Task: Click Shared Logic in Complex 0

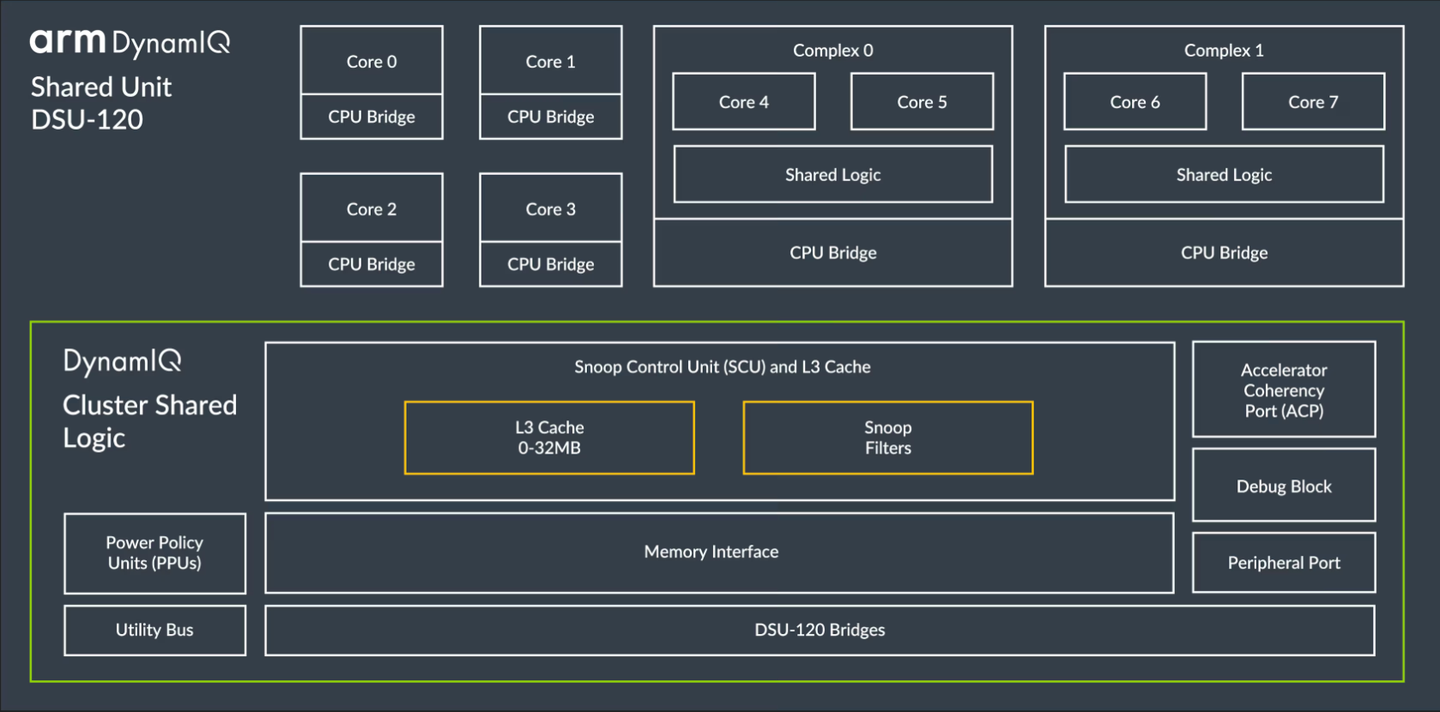Action: pos(833,175)
